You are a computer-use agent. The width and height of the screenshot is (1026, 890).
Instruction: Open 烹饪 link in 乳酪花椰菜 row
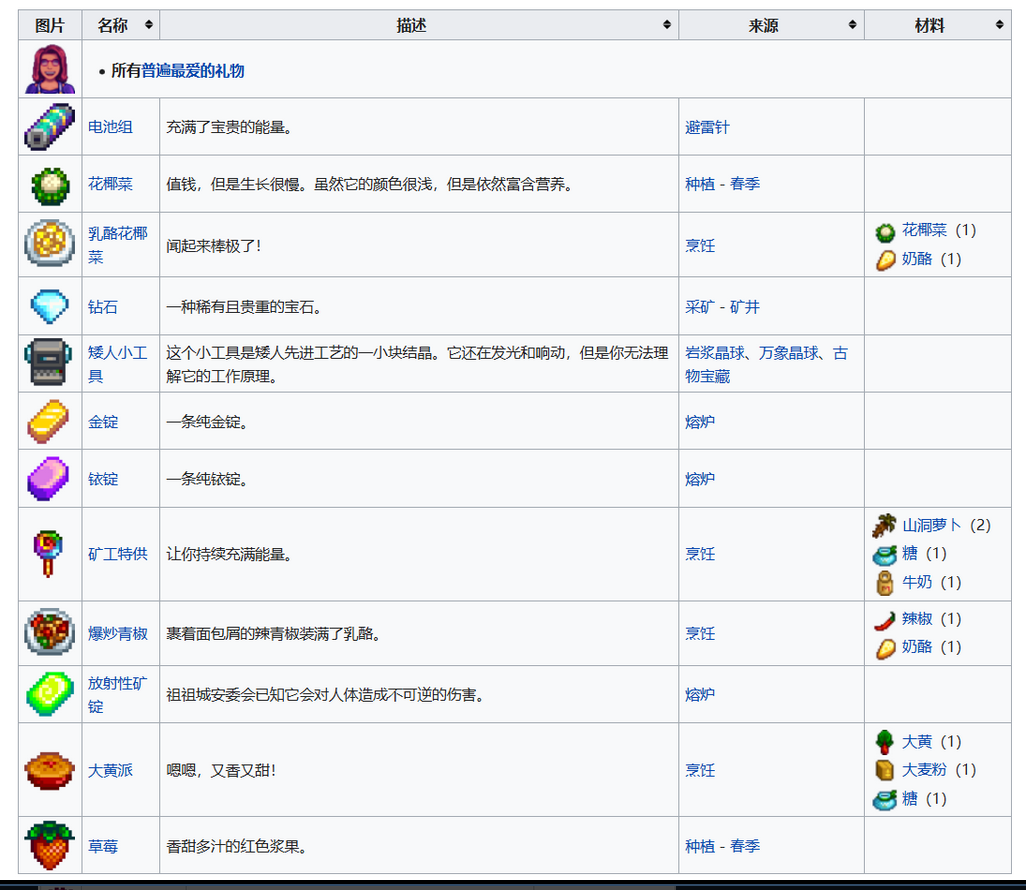(699, 246)
